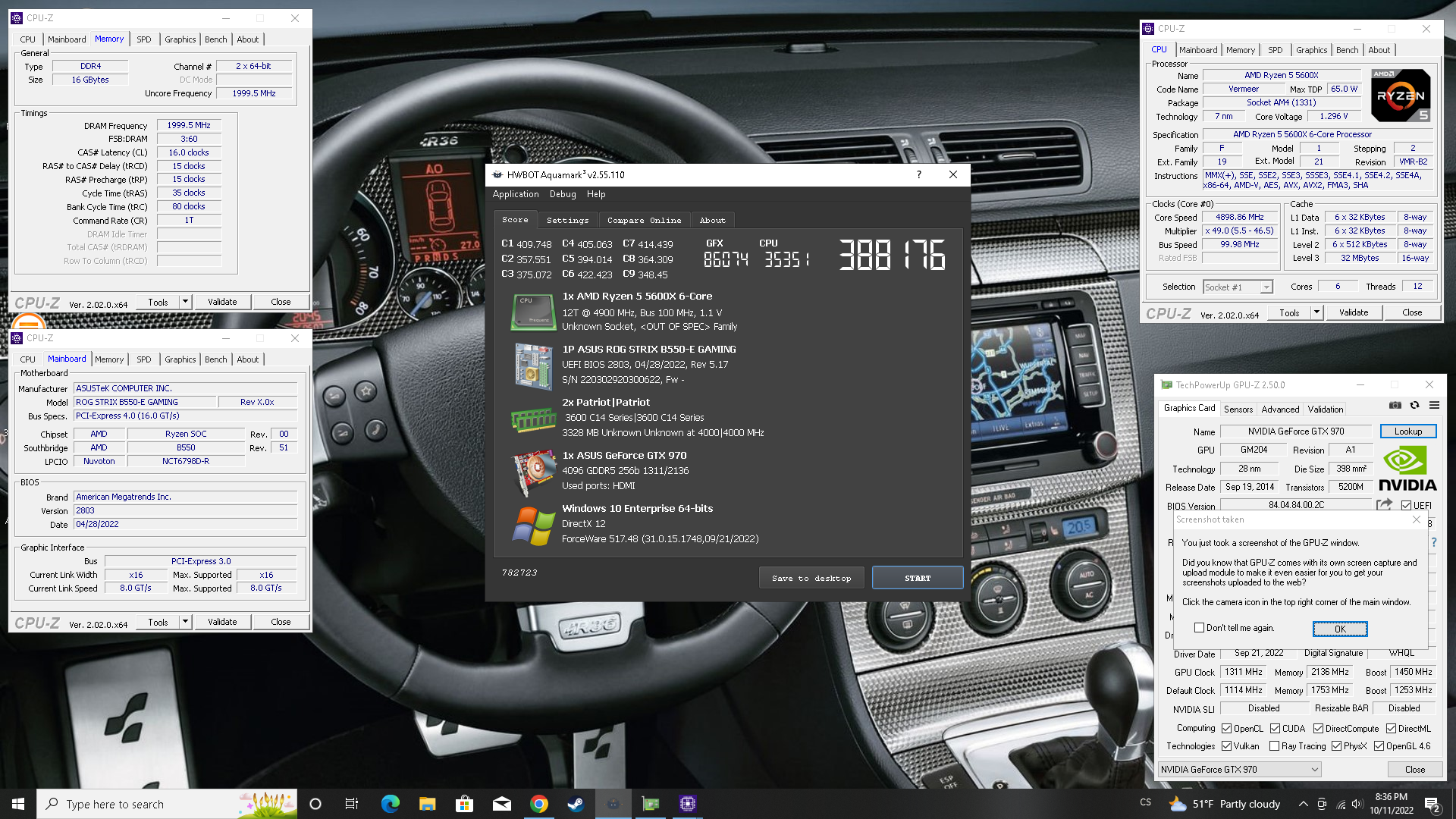Click OK in the Screenshot taken dialog

tap(1340, 629)
